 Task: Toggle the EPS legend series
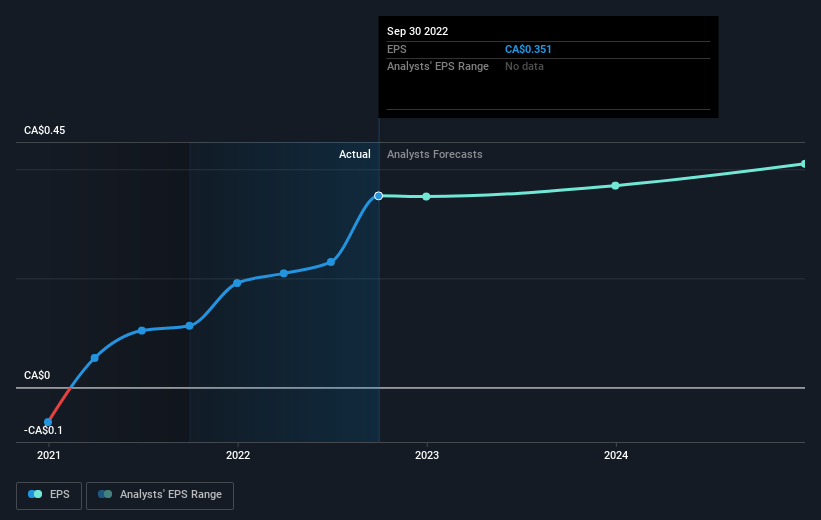(49, 495)
